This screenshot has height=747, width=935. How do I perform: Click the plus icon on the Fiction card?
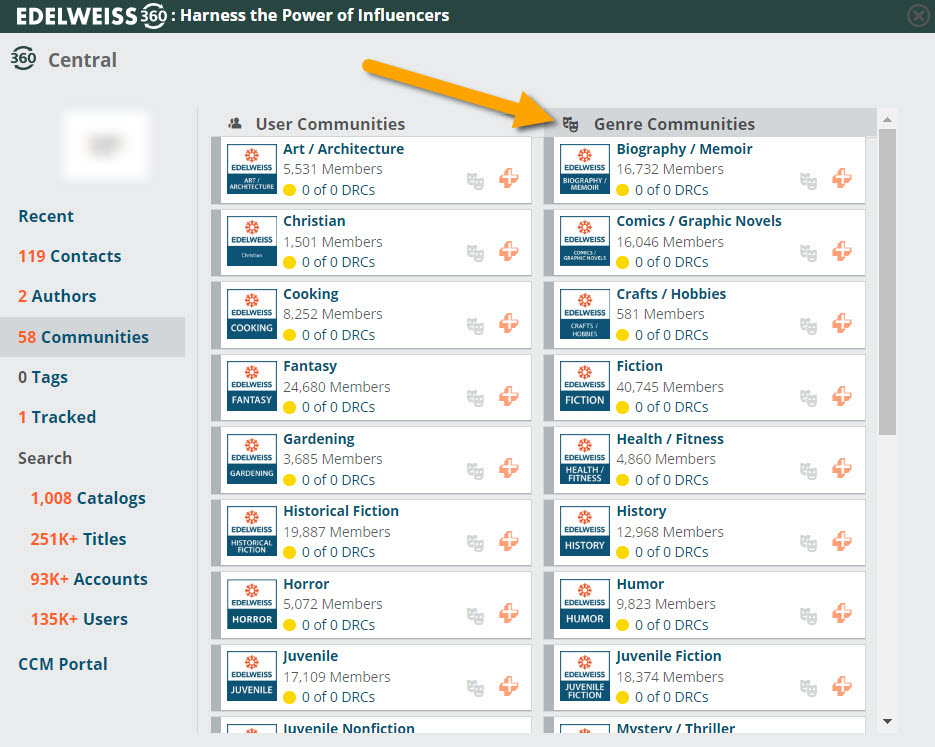click(842, 396)
